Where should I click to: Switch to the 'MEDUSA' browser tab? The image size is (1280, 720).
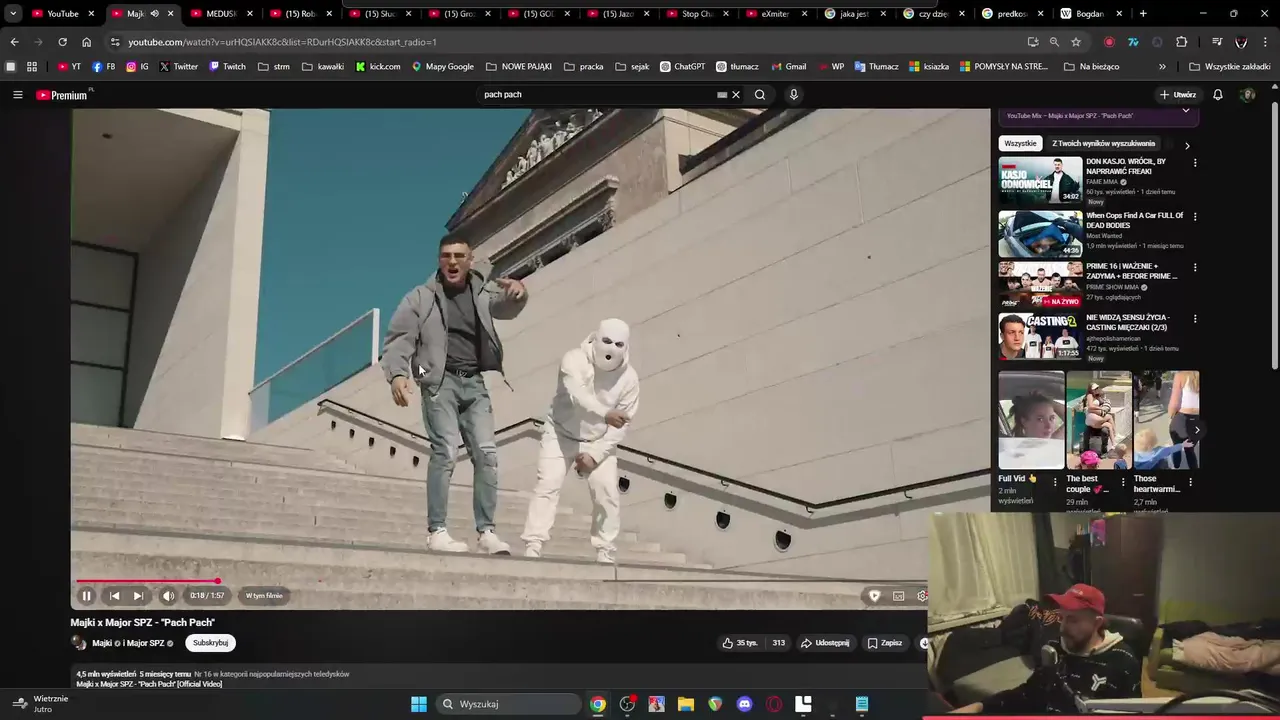[x=221, y=14]
